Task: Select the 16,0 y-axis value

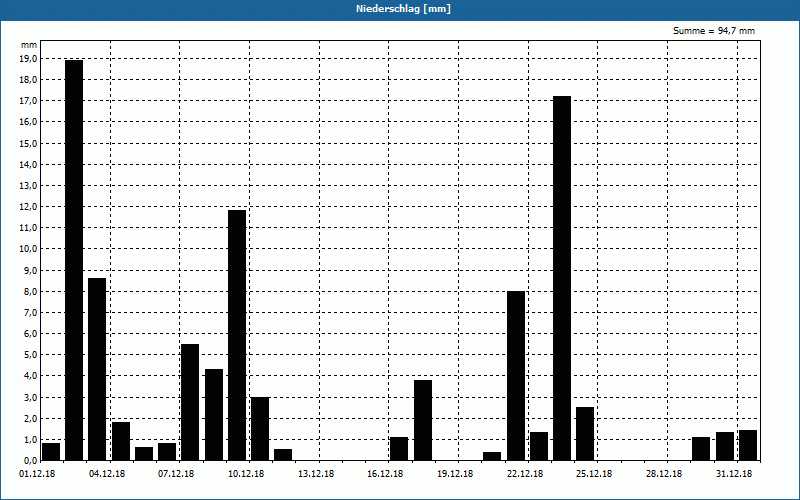Action: tap(28, 122)
